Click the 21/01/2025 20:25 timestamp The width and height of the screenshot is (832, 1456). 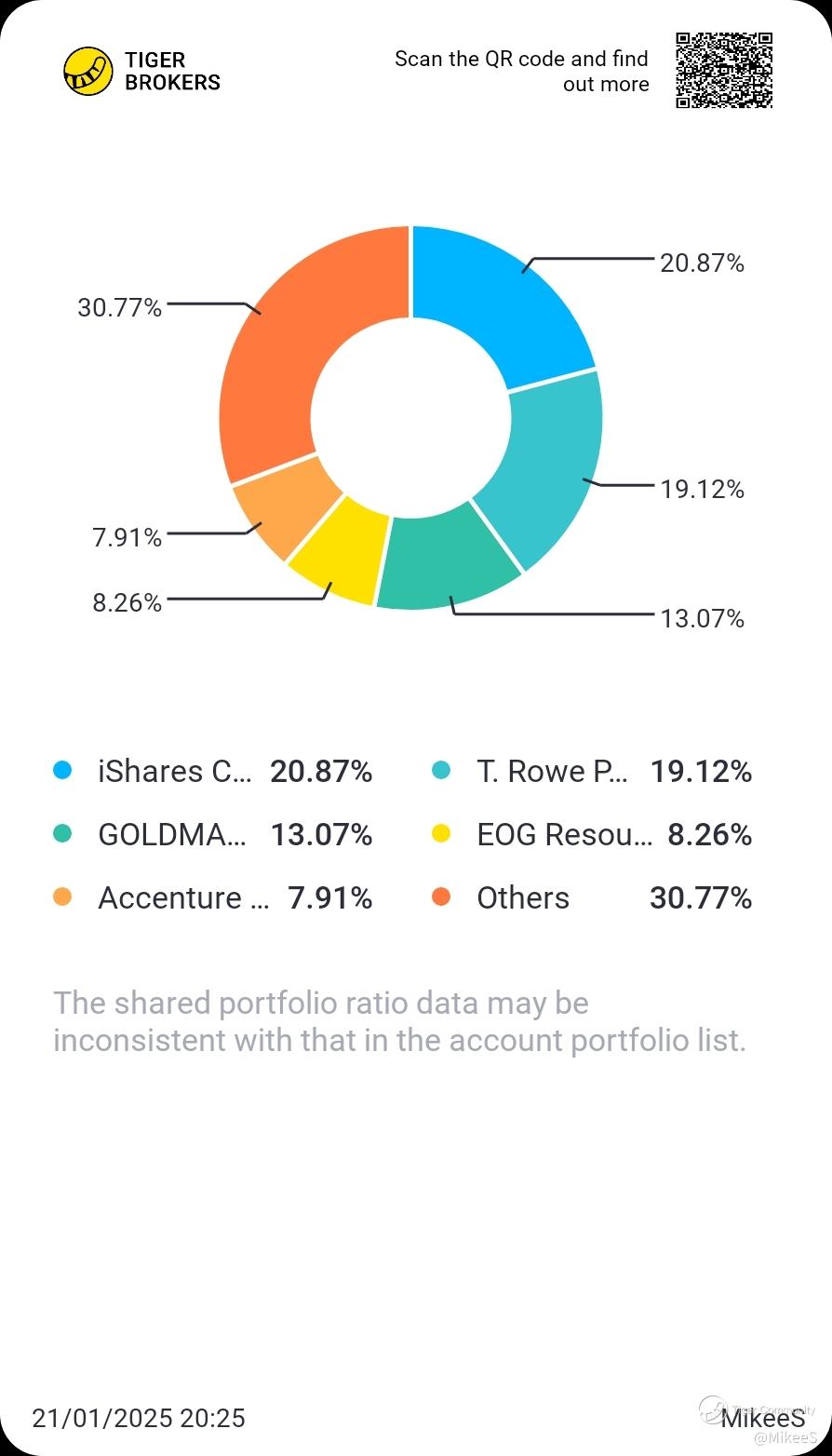point(139,1418)
